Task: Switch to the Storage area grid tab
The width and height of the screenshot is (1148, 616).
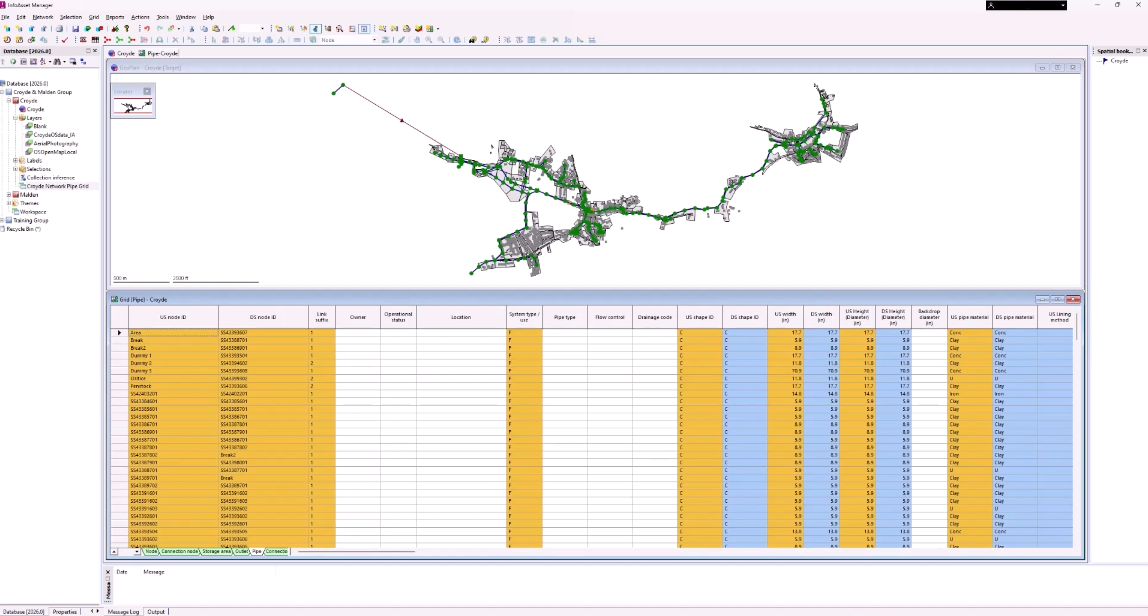Action: coord(216,551)
